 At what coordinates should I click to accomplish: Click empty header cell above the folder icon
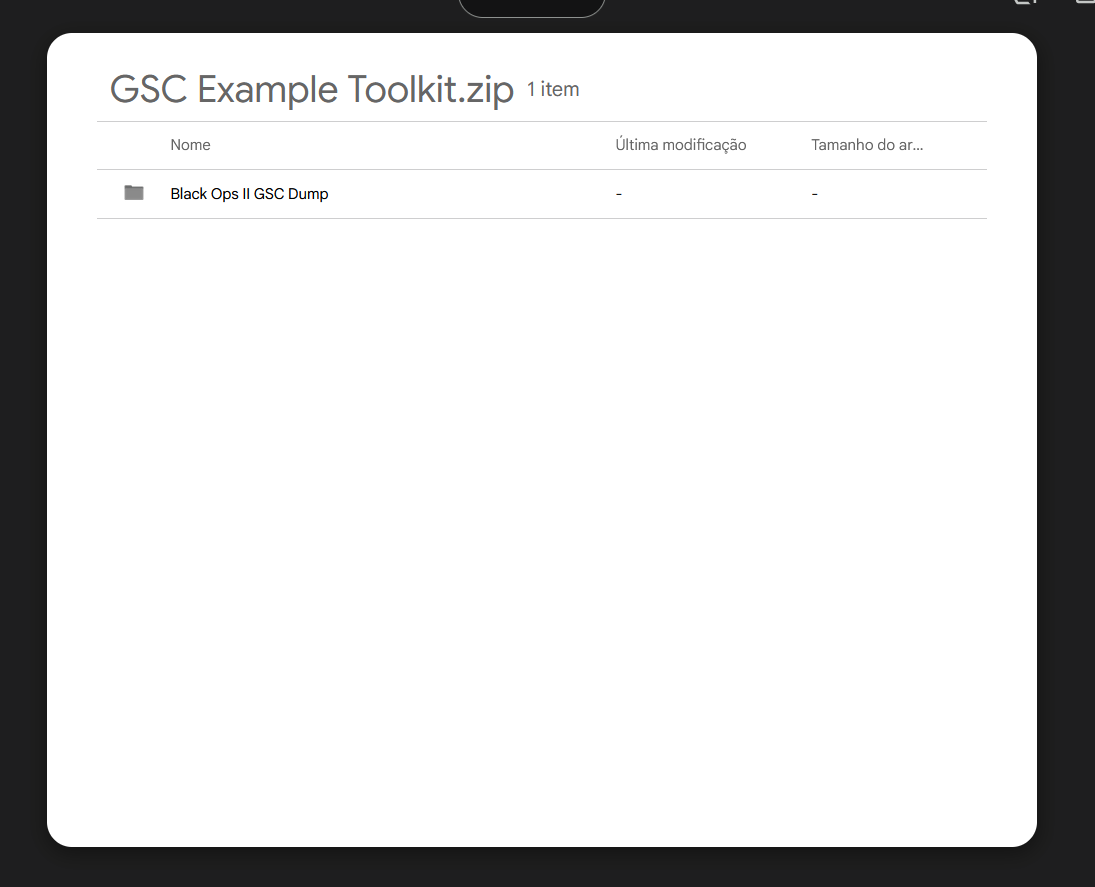pos(134,145)
